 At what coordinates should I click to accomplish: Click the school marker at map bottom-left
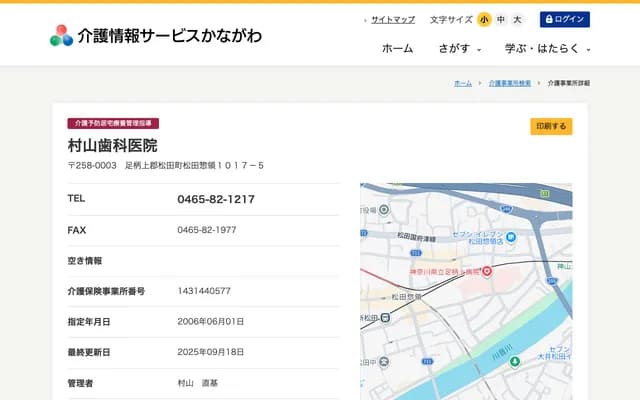pos(384,362)
